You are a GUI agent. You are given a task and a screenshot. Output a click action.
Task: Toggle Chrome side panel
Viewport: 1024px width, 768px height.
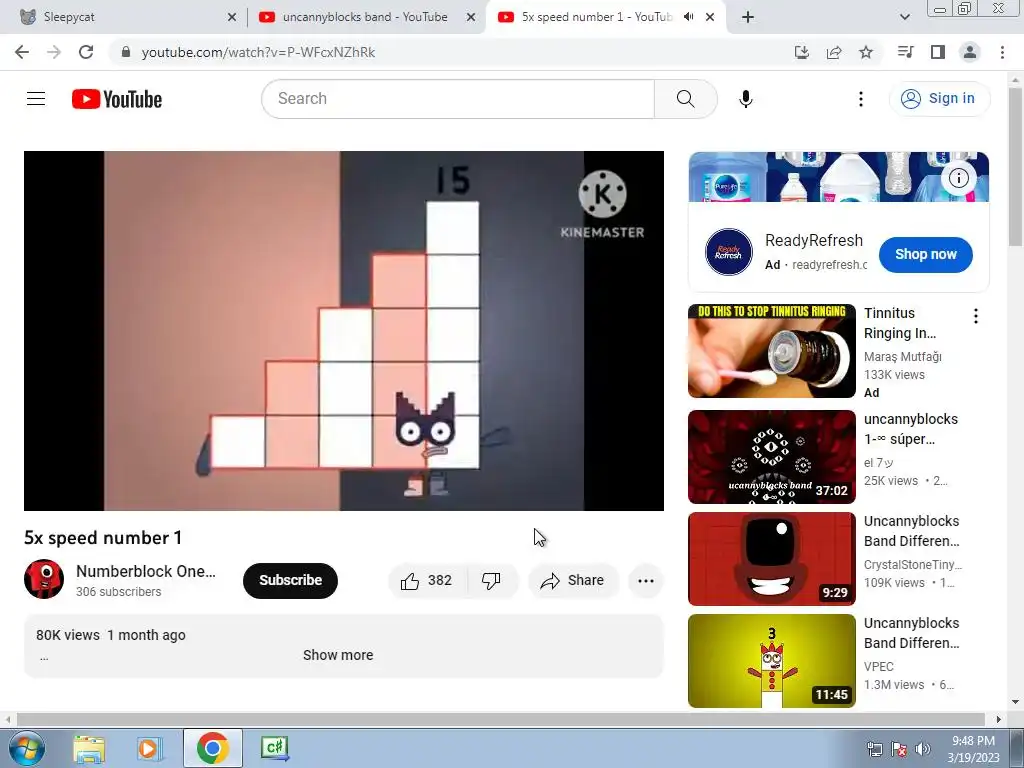pyautogui.click(x=938, y=52)
